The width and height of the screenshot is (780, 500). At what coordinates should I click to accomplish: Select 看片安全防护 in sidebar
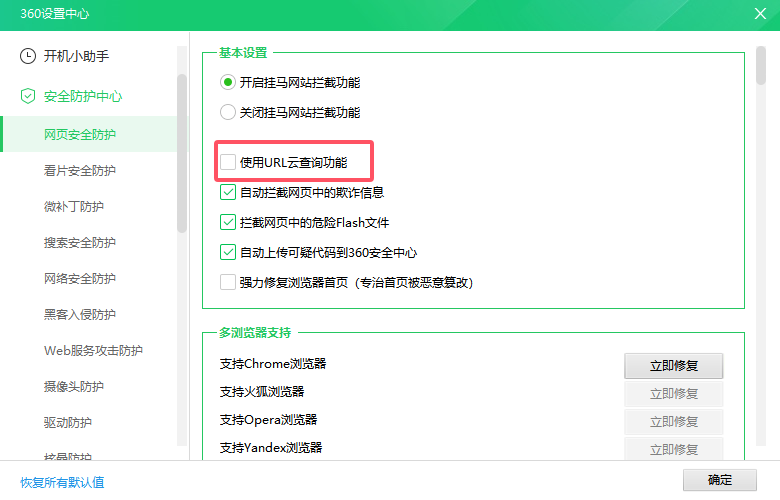[80, 171]
